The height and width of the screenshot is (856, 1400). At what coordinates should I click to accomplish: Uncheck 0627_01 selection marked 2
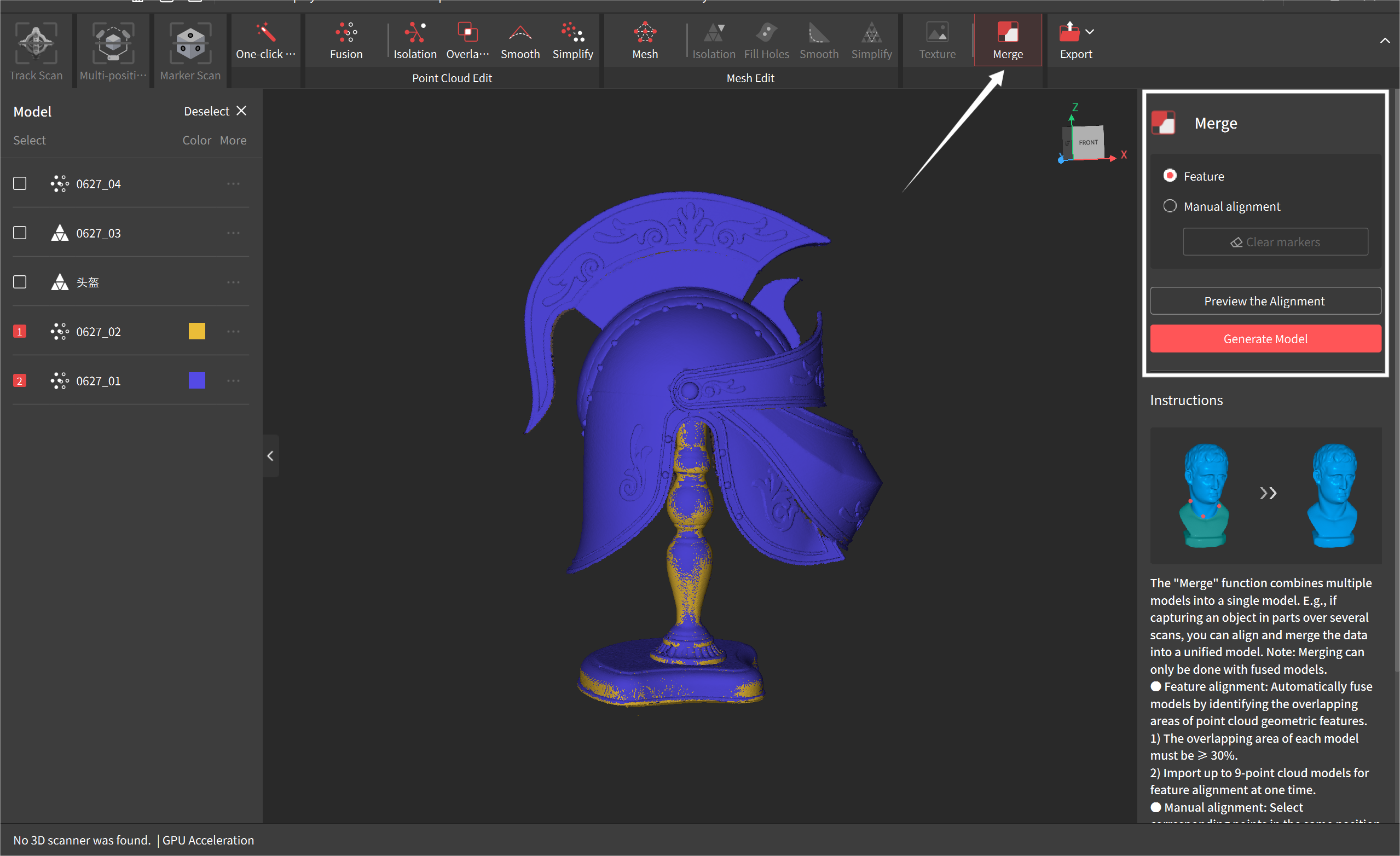20,380
